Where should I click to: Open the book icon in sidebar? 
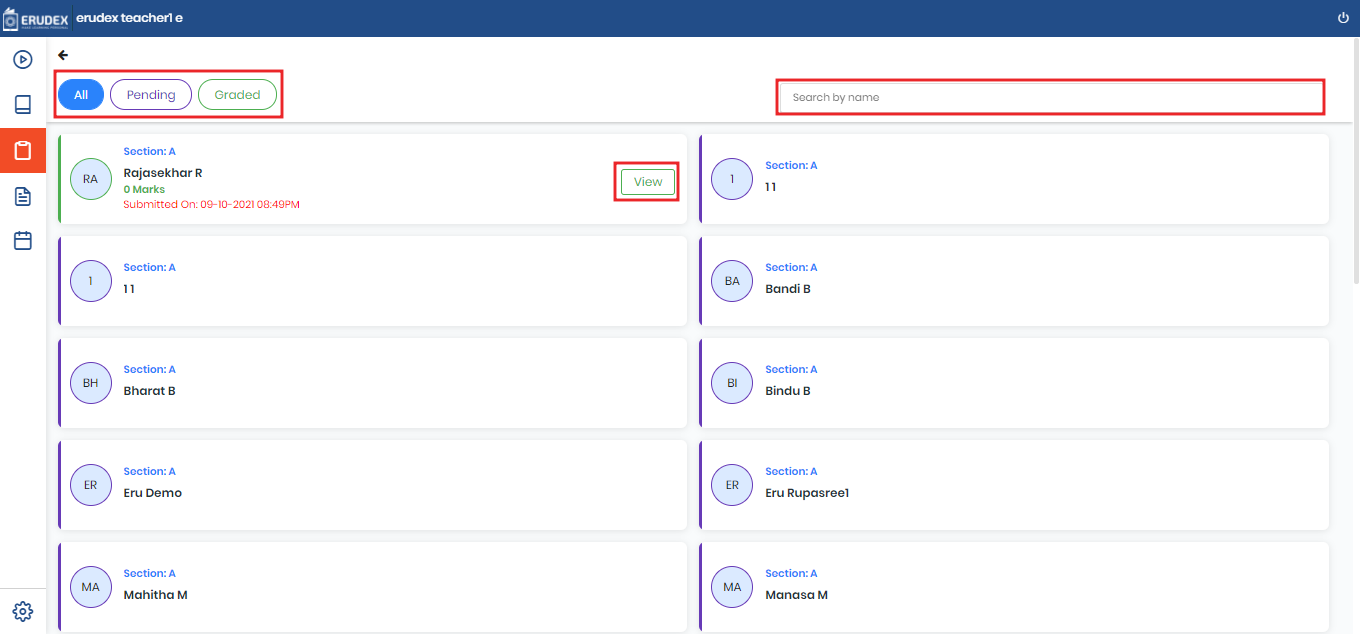pos(23,105)
